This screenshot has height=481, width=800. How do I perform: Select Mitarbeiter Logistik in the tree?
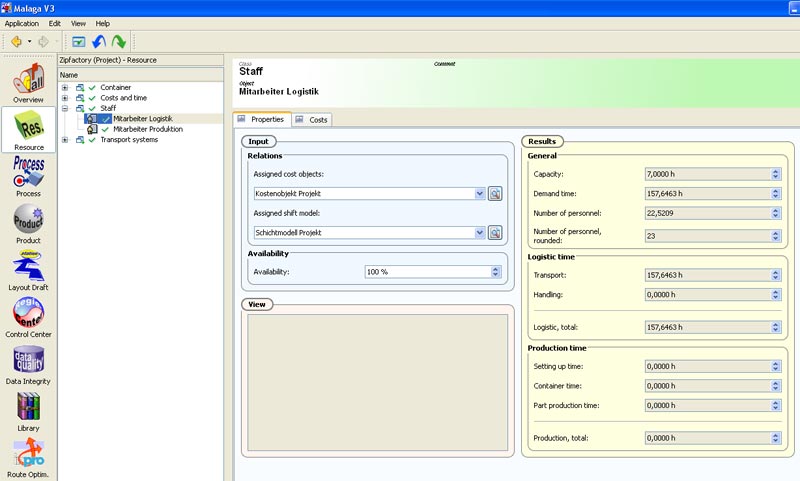click(143, 119)
